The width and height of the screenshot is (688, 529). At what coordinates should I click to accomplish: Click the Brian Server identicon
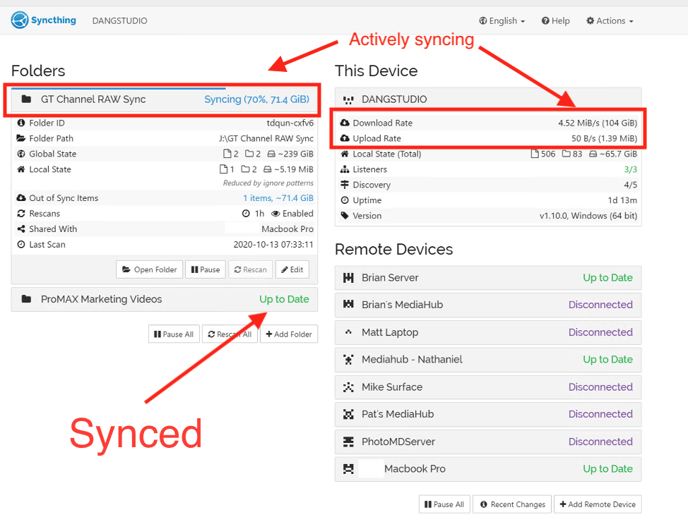coord(348,278)
